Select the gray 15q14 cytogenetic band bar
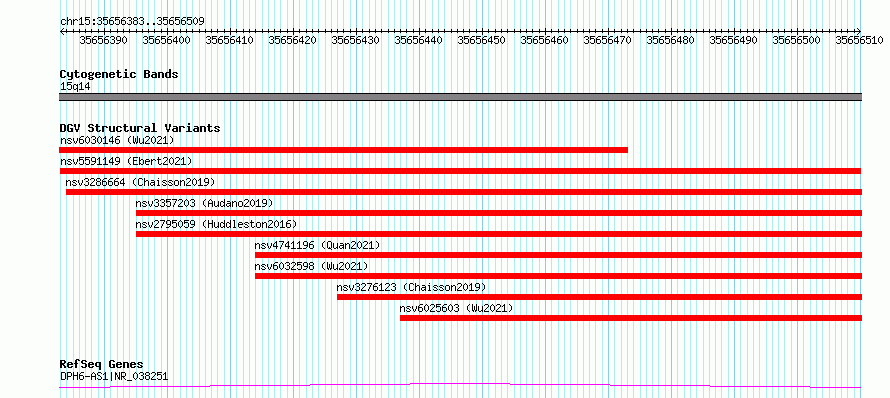Image resolution: width=890 pixels, height=398 pixels. (x=460, y=97)
